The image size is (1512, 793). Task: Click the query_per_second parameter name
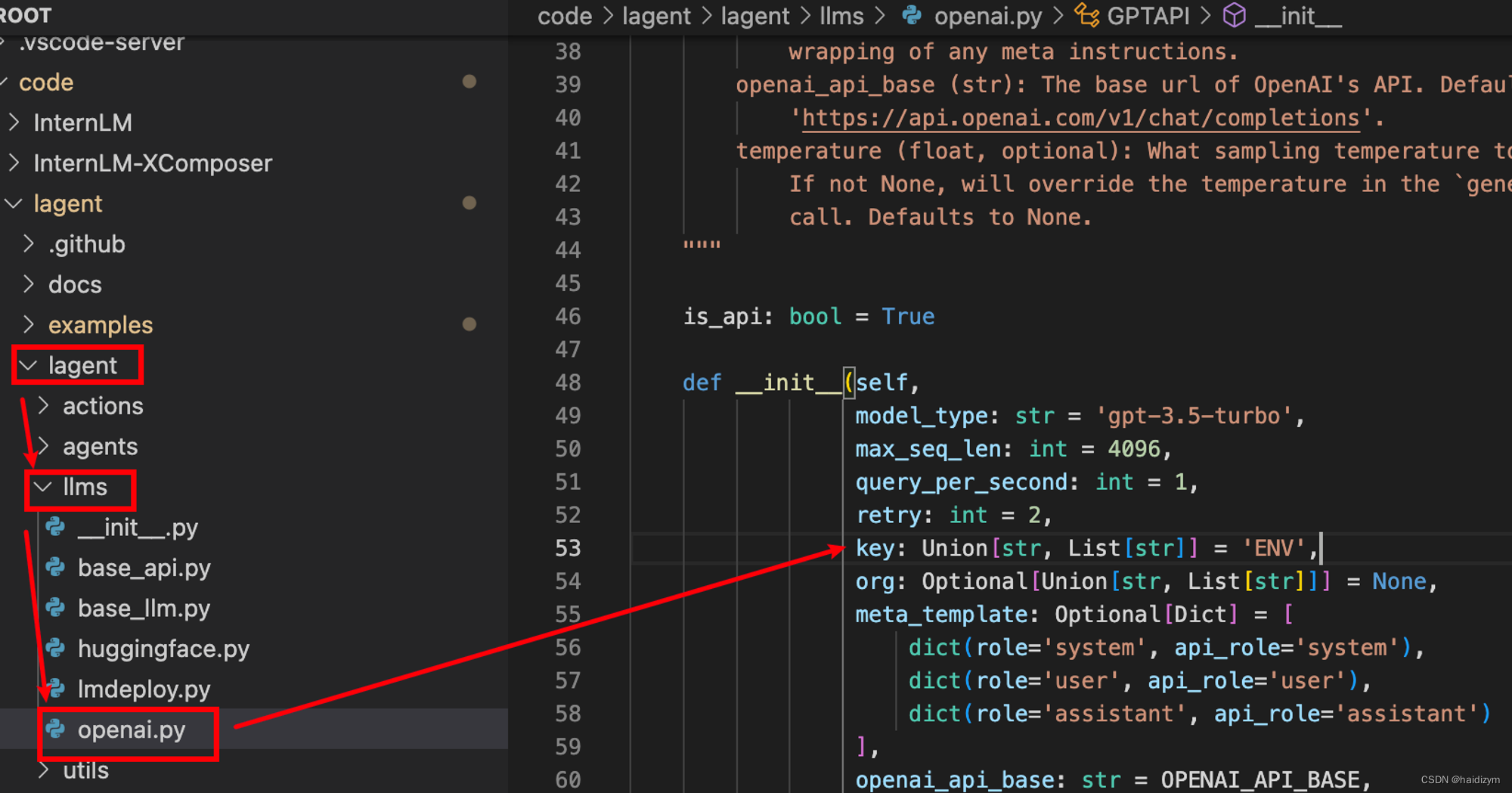point(961,482)
